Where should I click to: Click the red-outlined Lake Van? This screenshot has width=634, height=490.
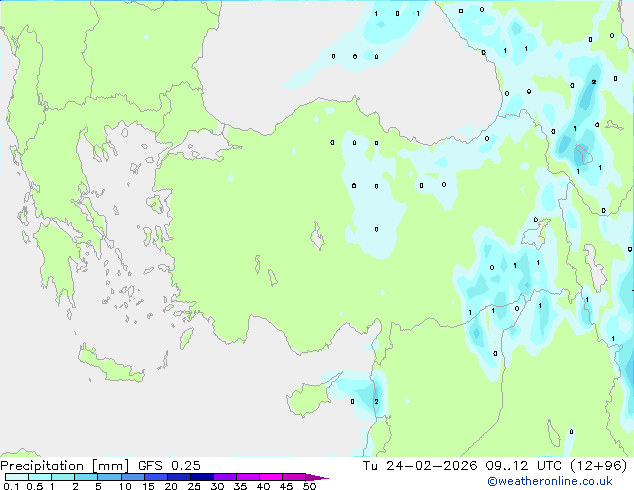pos(582,154)
